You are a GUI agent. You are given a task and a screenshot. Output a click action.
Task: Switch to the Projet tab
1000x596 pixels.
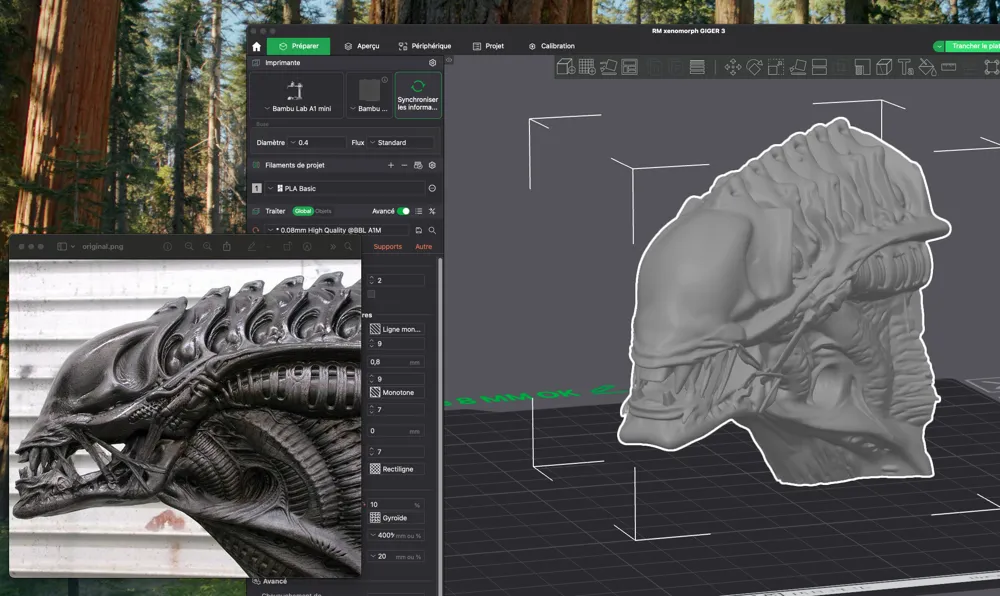(x=489, y=46)
